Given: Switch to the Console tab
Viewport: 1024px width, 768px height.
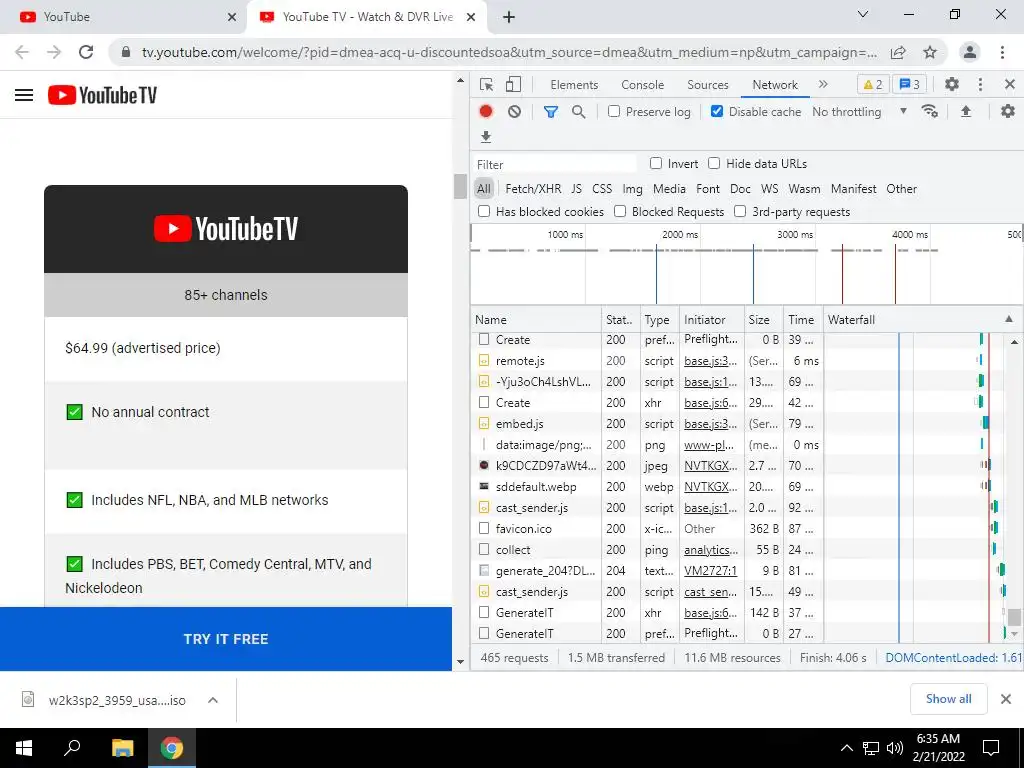Looking at the screenshot, I should click(643, 84).
